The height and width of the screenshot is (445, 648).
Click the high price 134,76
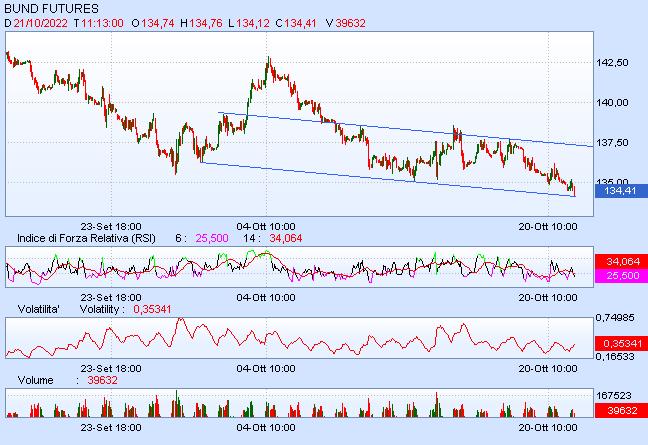coord(206,23)
